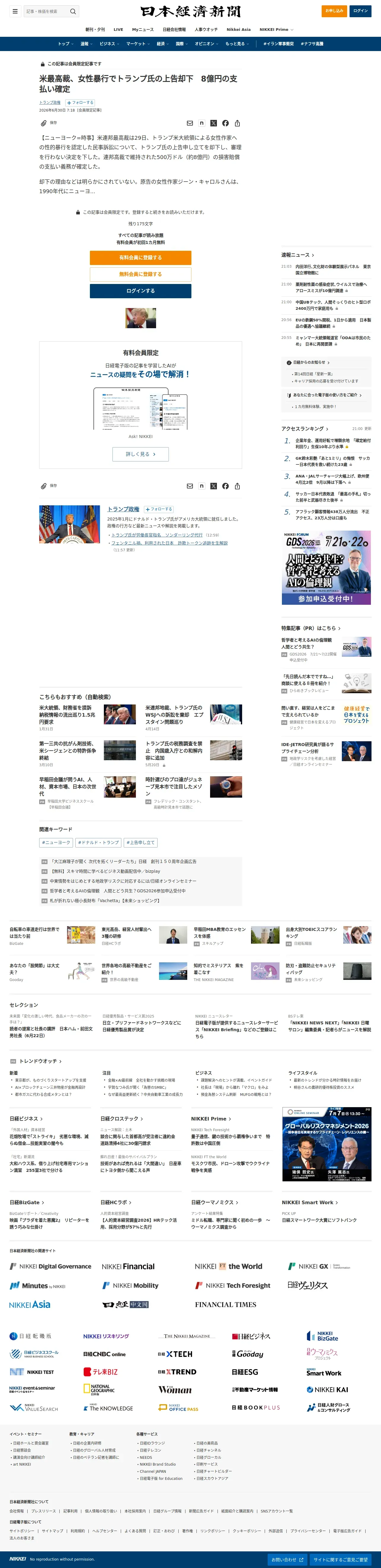Screen dimensions: 381x1568
Task: Click the #ドナルド・トランプ keyword tag
Action: [98, 842]
